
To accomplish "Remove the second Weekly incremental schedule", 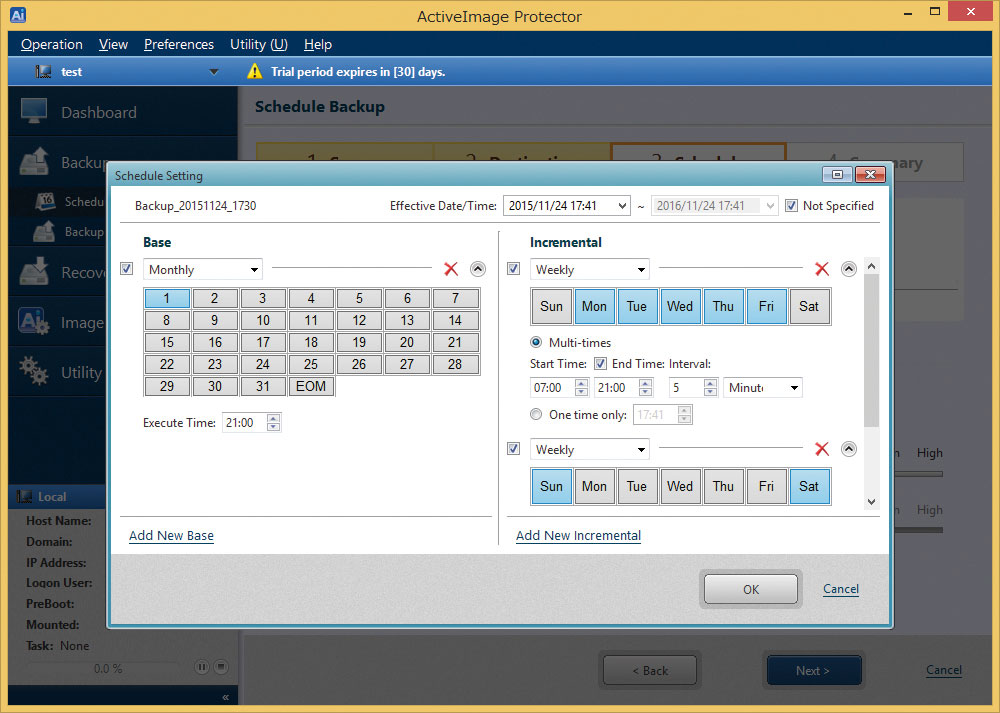I will (x=822, y=449).
